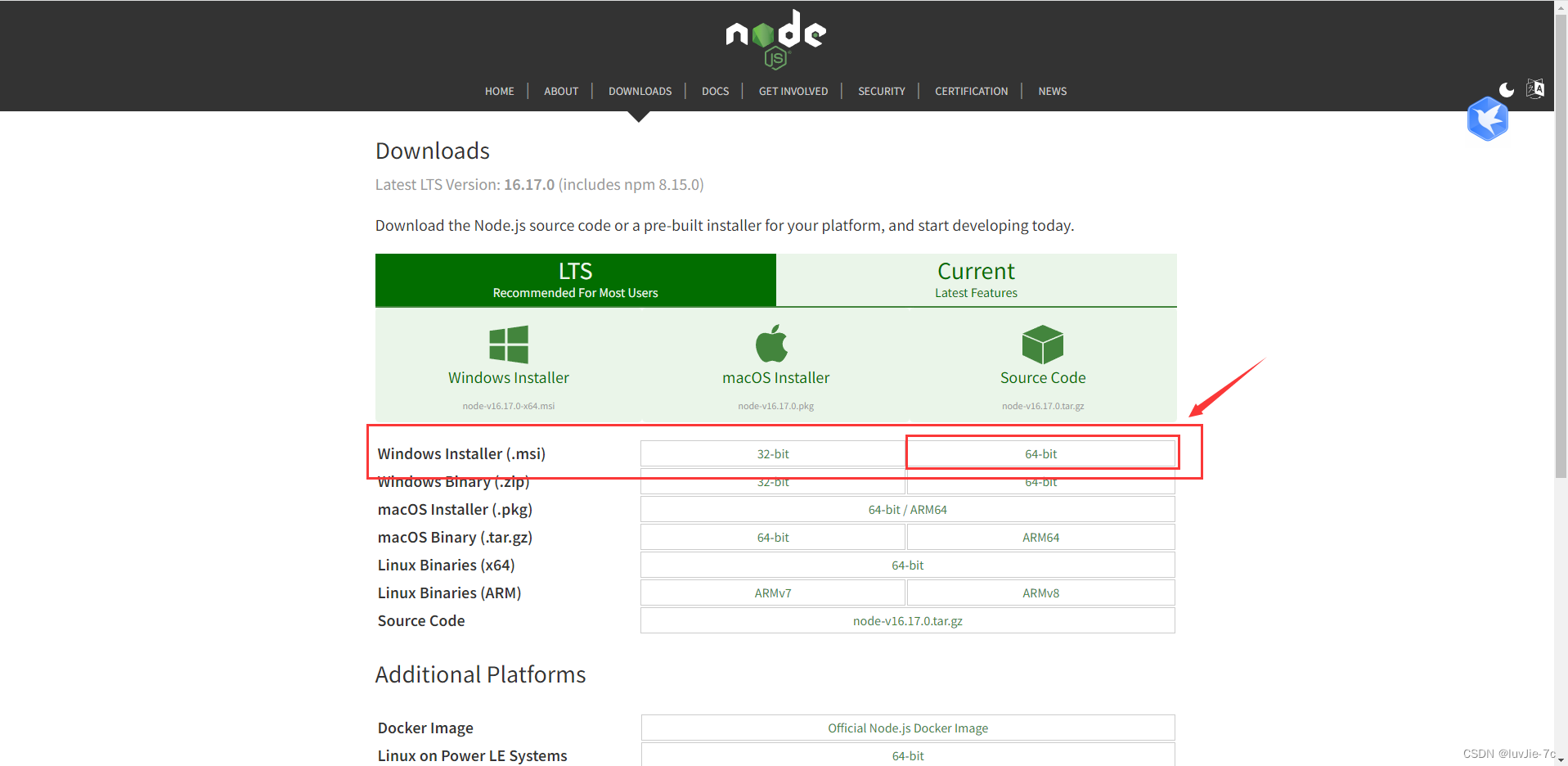Viewport: 1568px width, 766px height.
Task: Download the 64-bit Windows Installer (.msi)
Action: point(1041,453)
